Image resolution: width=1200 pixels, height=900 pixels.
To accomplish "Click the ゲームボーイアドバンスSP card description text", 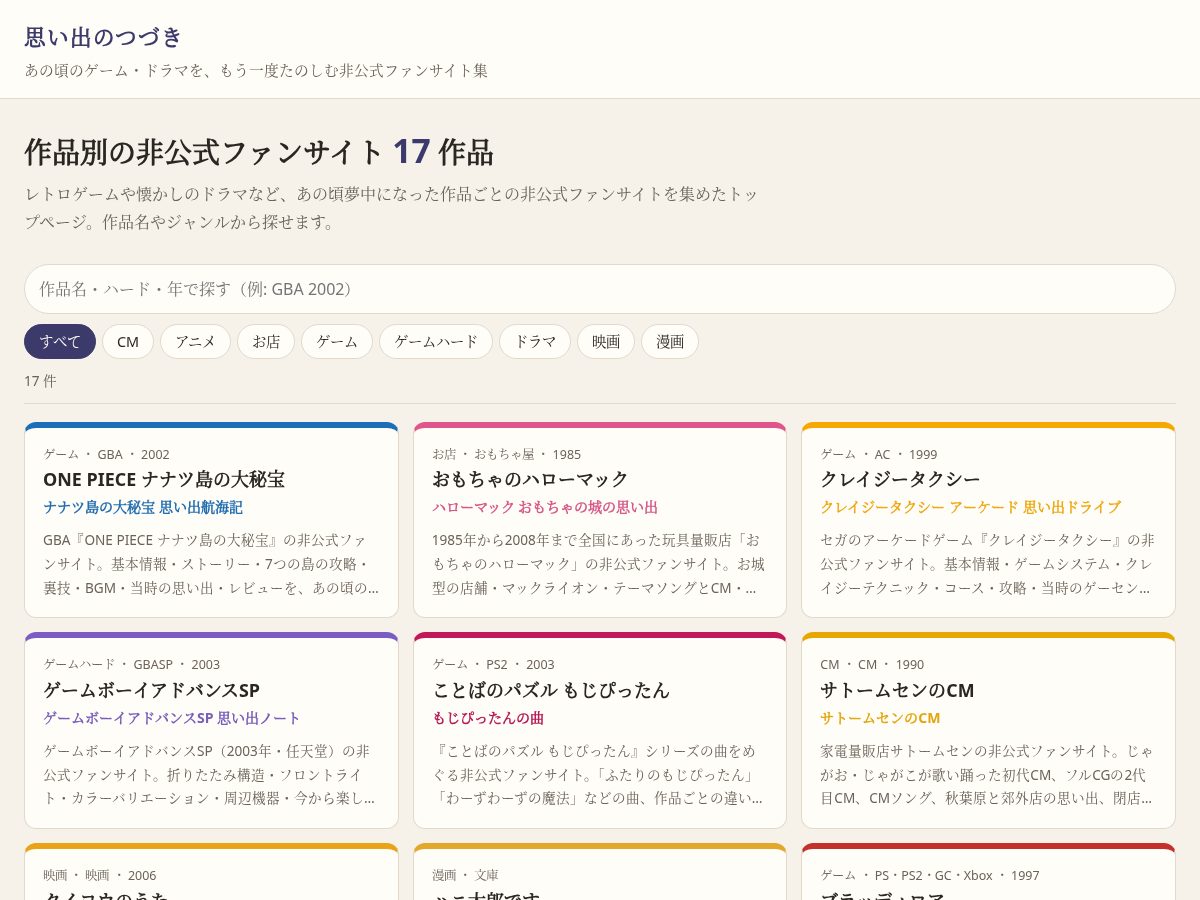I will pos(211,774).
